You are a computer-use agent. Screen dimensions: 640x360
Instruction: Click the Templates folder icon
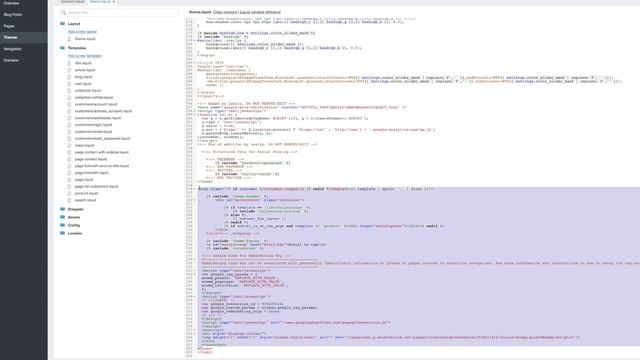(x=62, y=48)
